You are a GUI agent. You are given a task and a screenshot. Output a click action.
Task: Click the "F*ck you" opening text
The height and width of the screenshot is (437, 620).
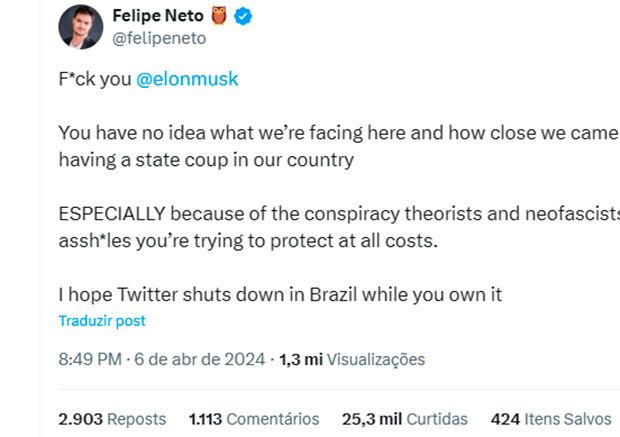tap(93, 79)
